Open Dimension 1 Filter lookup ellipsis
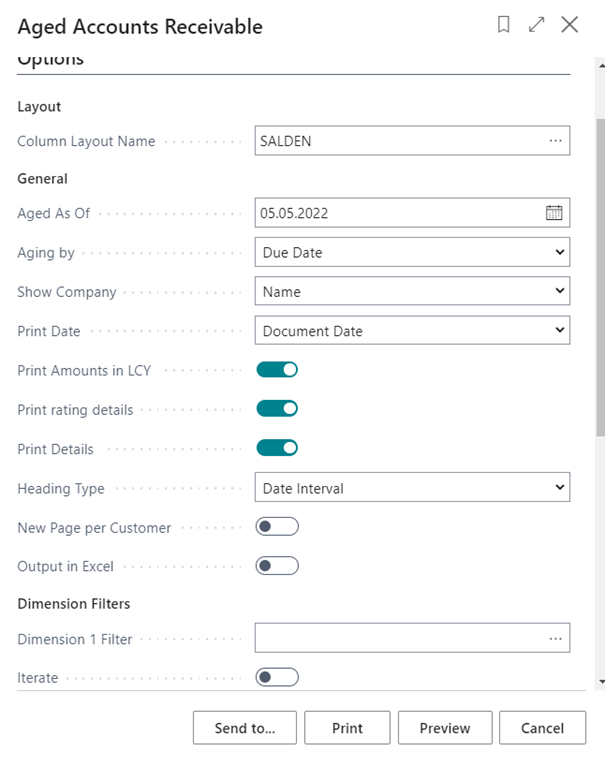The height and width of the screenshot is (766, 605). (x=555, y=638)
